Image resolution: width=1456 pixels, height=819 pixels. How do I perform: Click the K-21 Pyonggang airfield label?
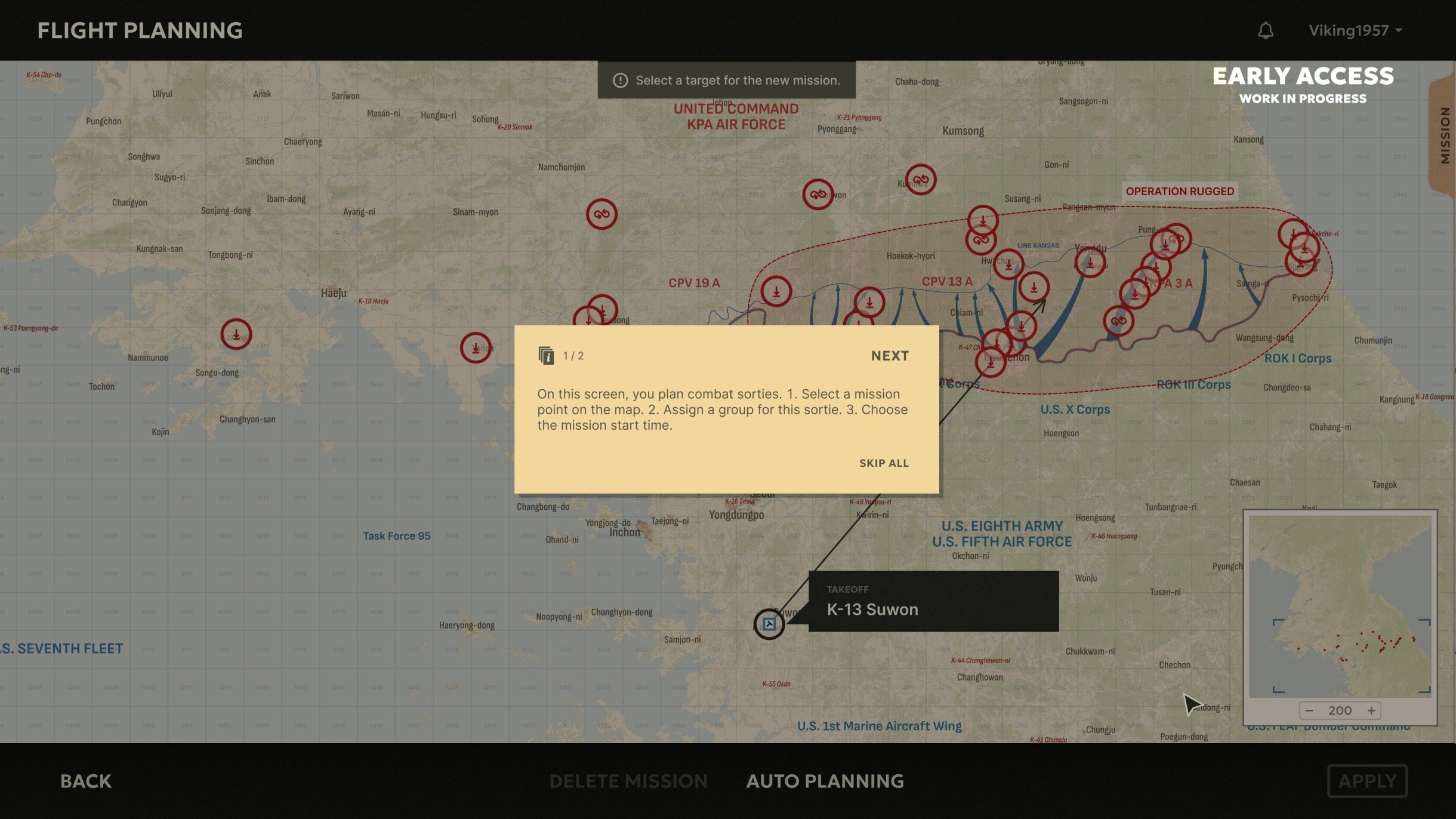coord(859,118)
